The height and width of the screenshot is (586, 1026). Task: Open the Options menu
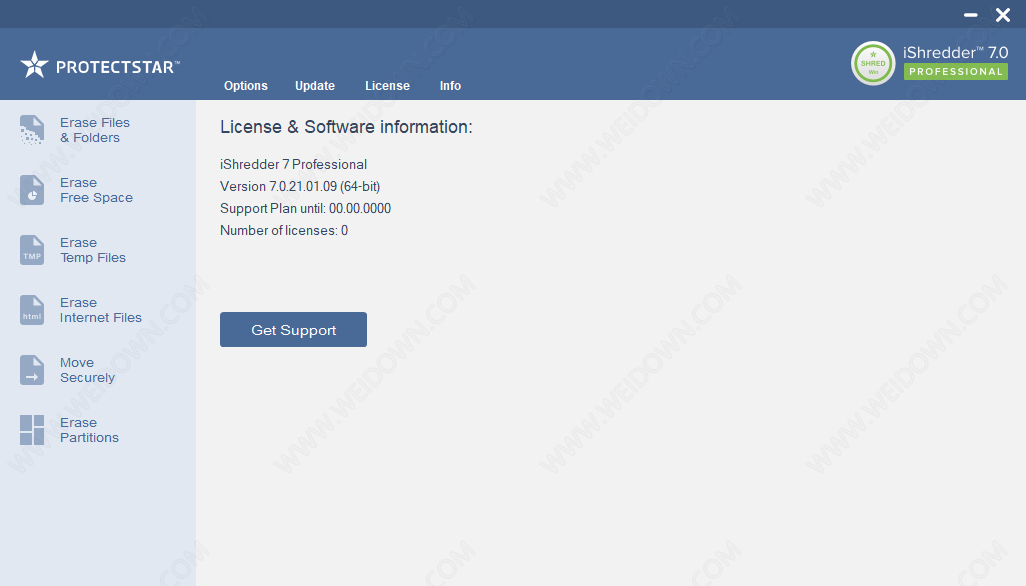245,86
